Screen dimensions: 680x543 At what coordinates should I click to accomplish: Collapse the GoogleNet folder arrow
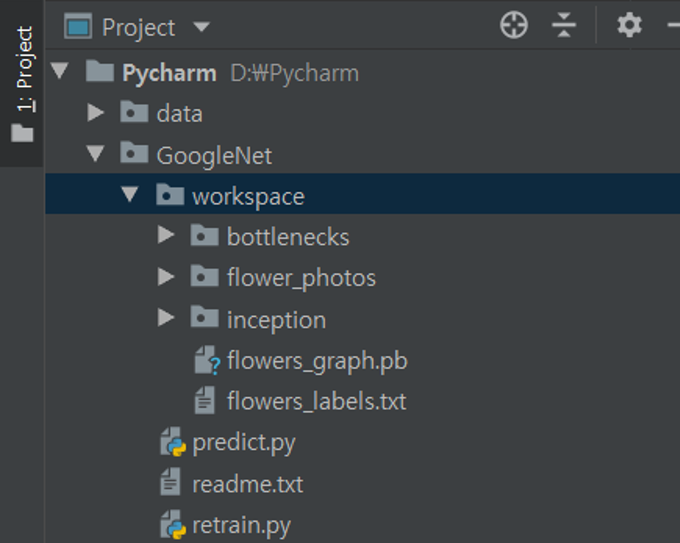(95, 154)
